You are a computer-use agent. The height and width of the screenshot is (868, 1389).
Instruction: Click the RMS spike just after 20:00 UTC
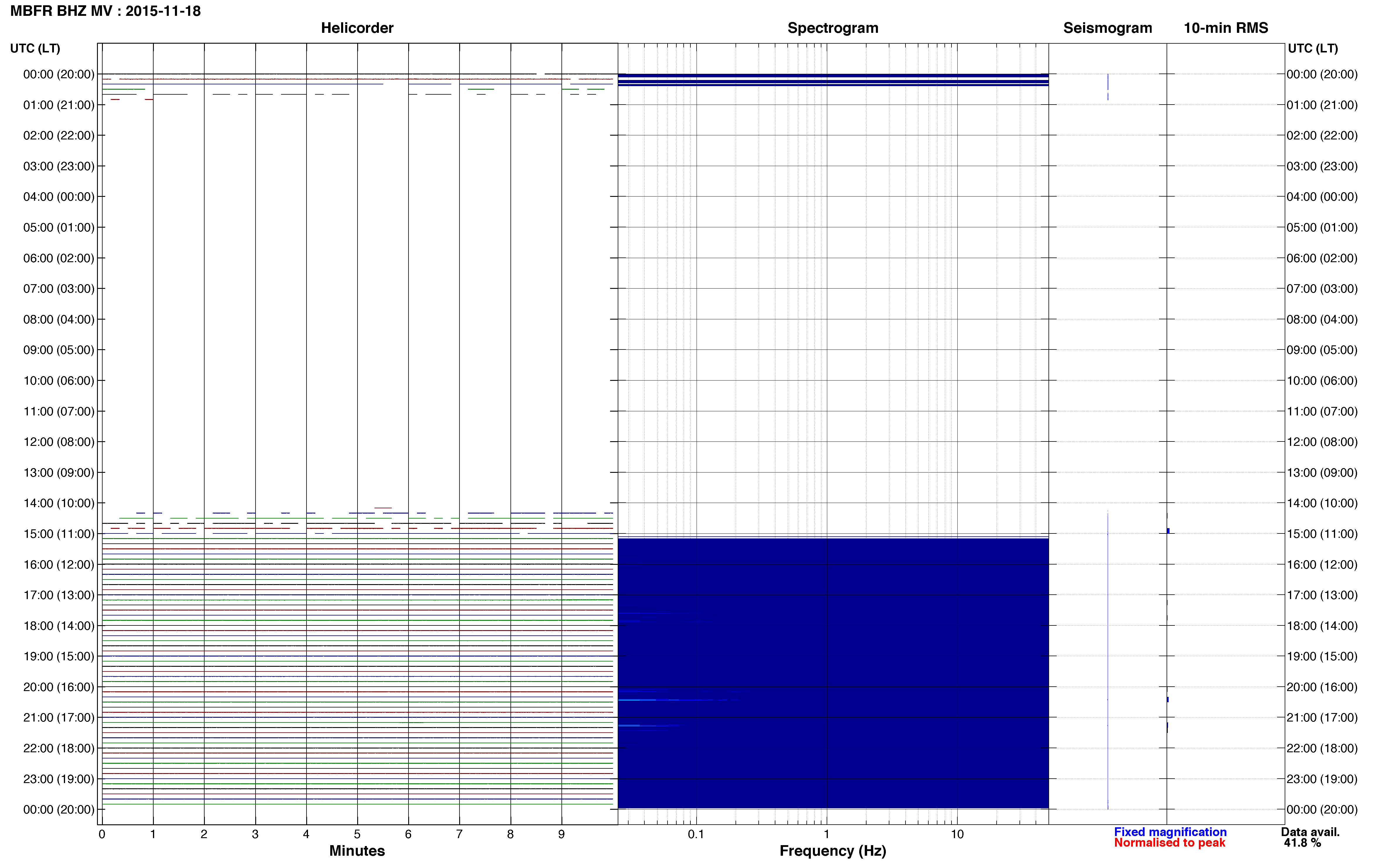(x=1168, y=699)
